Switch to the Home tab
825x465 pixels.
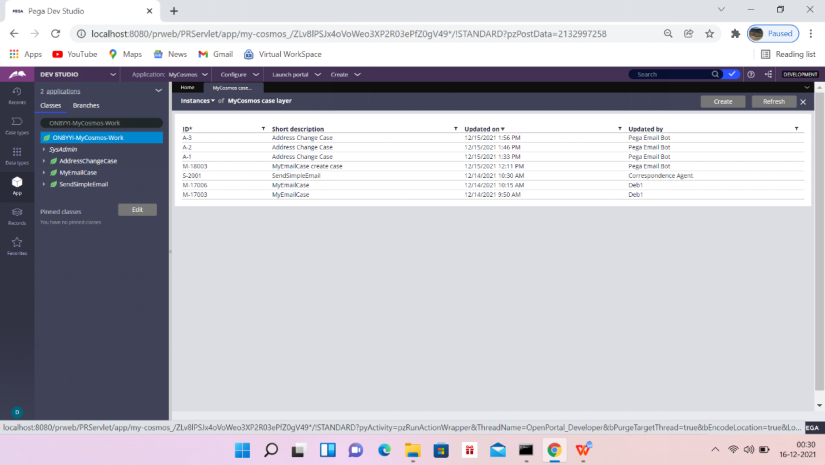[x=187, y=87]
